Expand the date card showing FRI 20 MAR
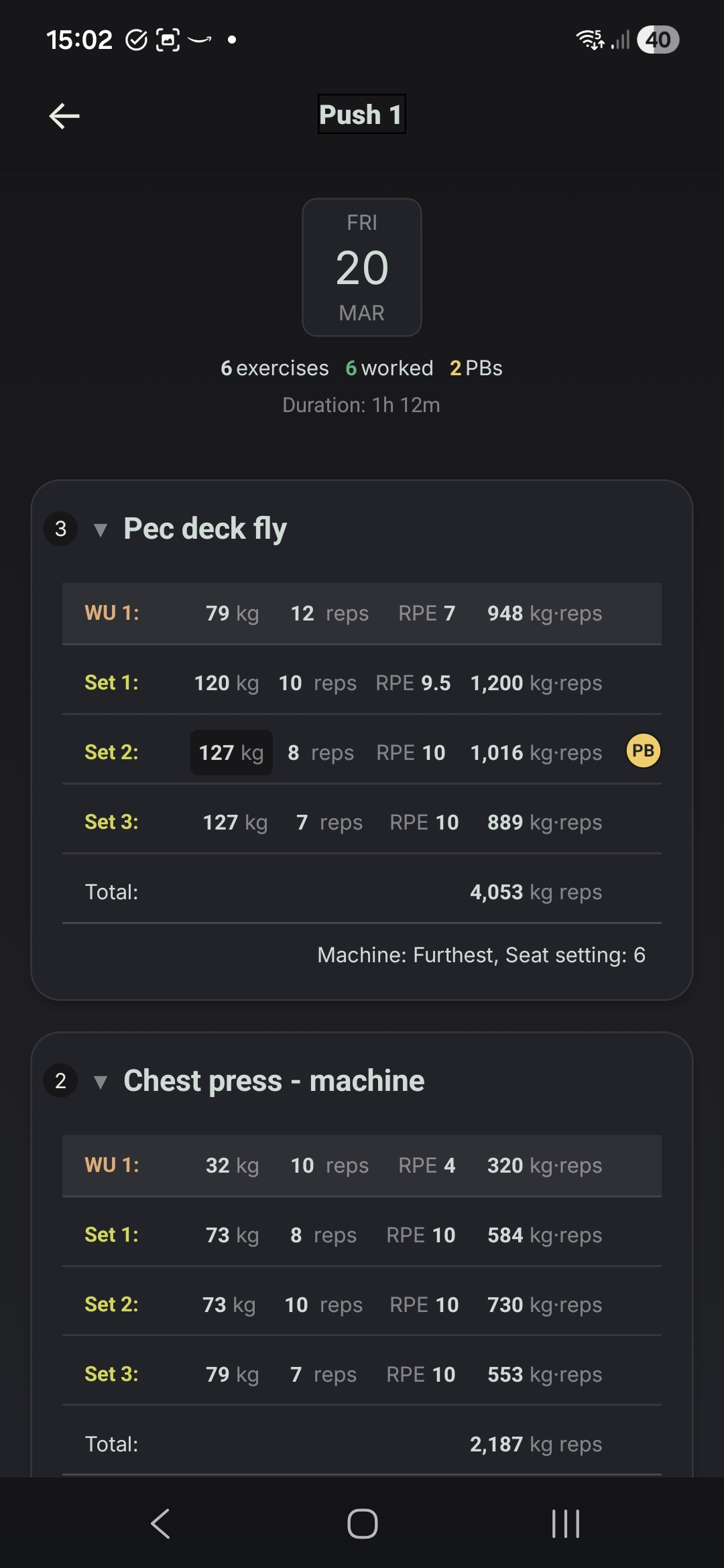Viewport: 724px width, 1568px height. click(361, 266)
